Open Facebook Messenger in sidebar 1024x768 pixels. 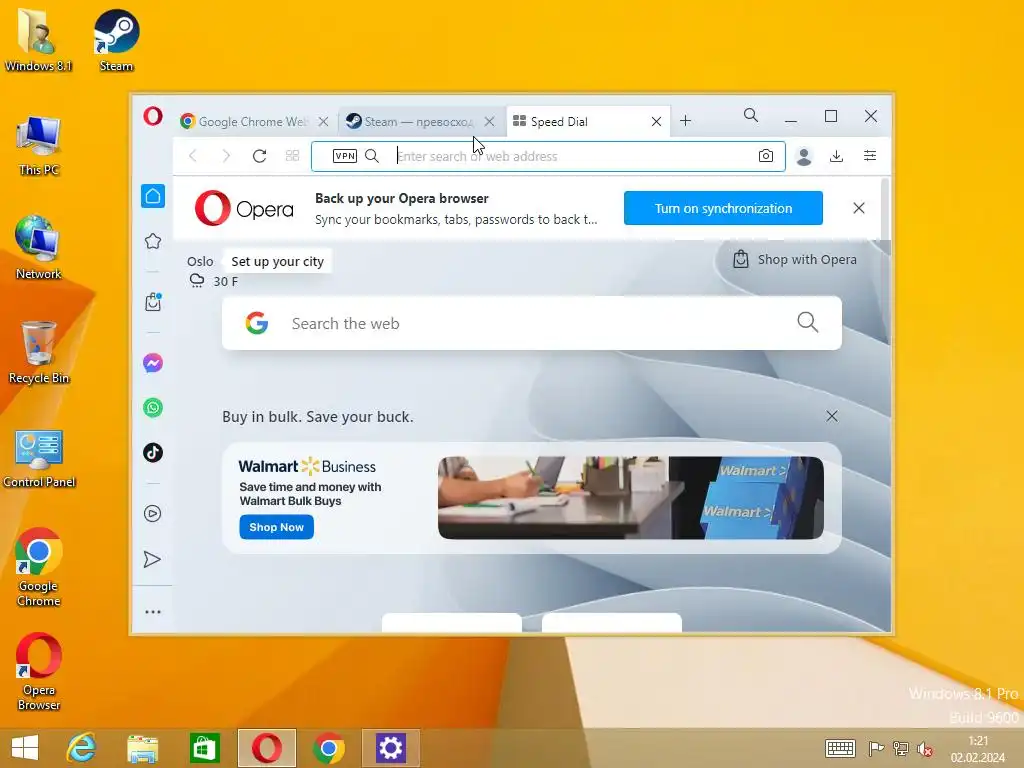pyautogui.click(x=153, y=363)
